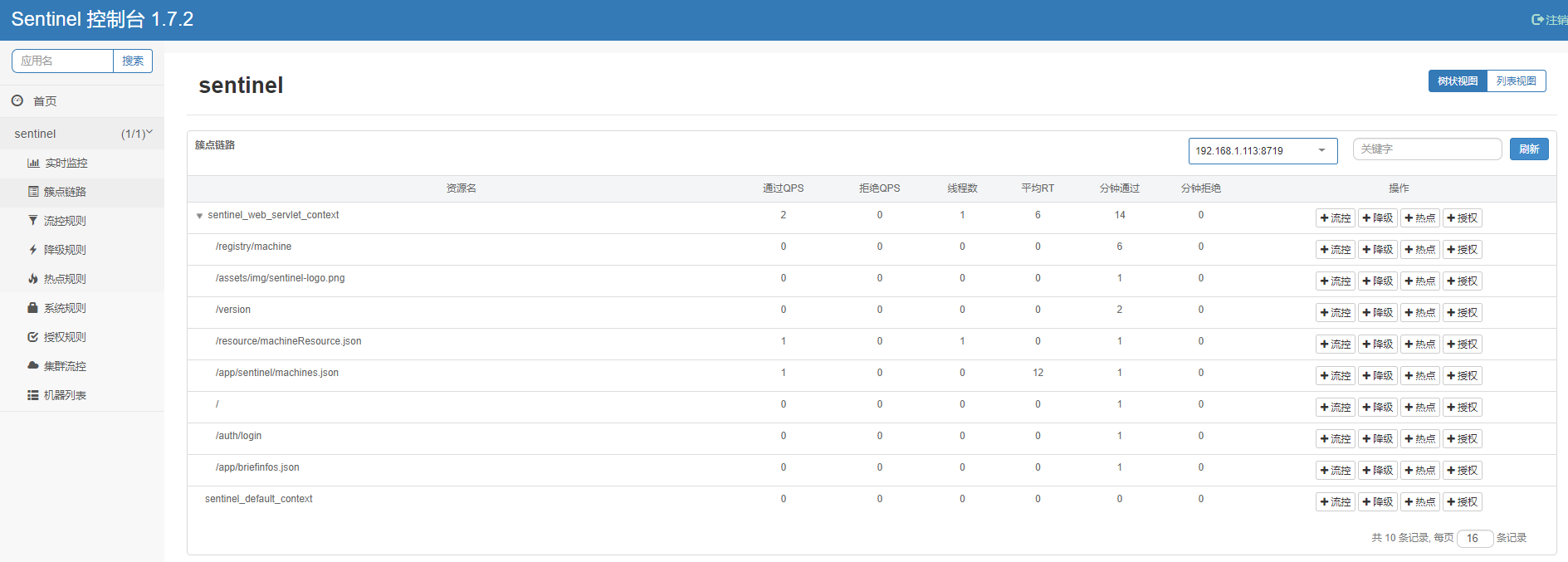Add 授权 rule for /version
The height and width of the screenshot is (562, 1568).
(x=1463, y=312)
